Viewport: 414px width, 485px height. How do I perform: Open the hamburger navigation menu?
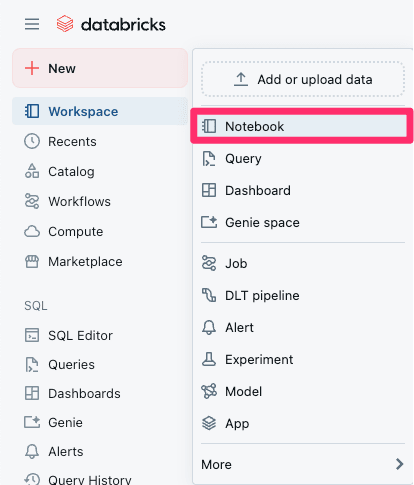(32, 24)
